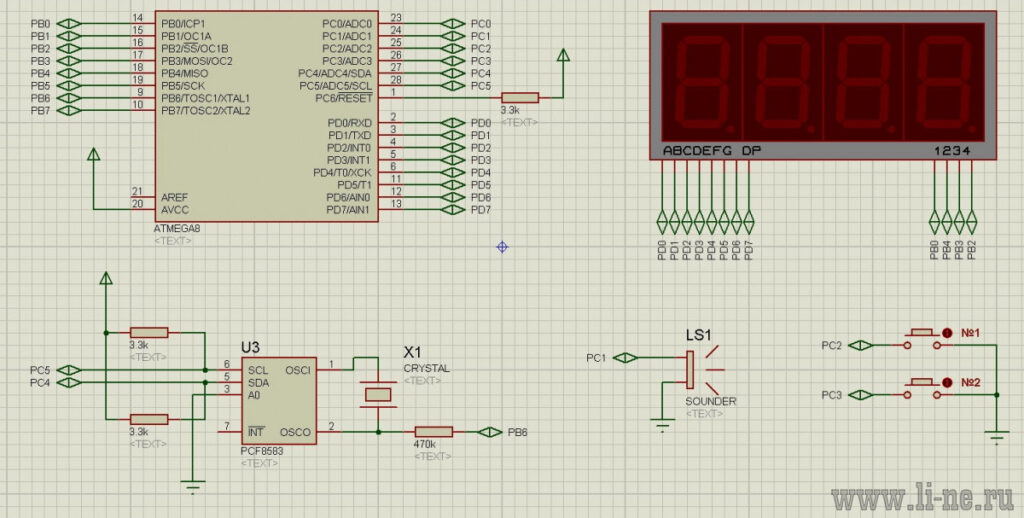
Task: Select the LS1 sounder symbol
Action: (705, 369)
